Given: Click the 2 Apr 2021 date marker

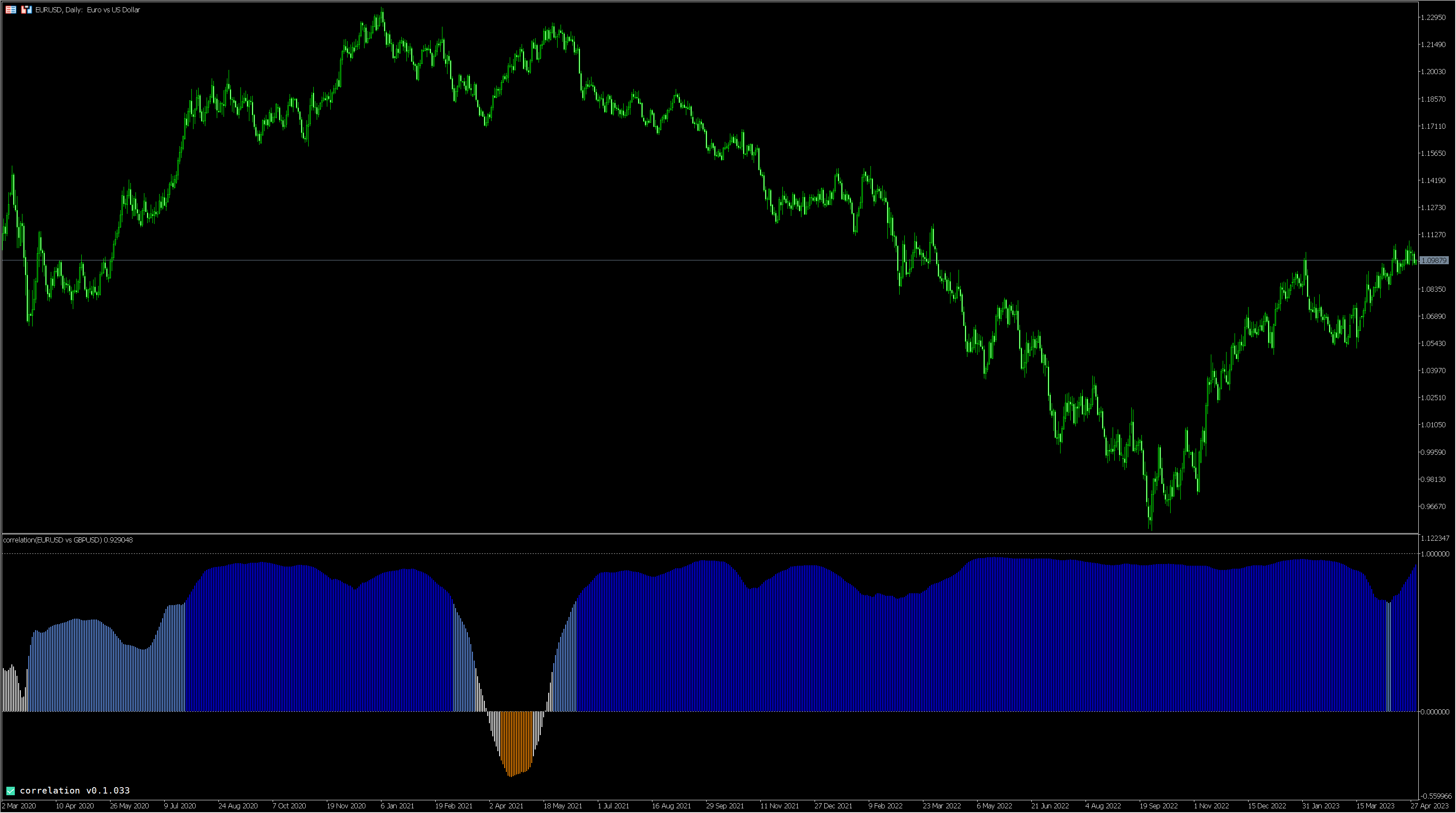Looking at the screenshot, I should click(506, 806).
